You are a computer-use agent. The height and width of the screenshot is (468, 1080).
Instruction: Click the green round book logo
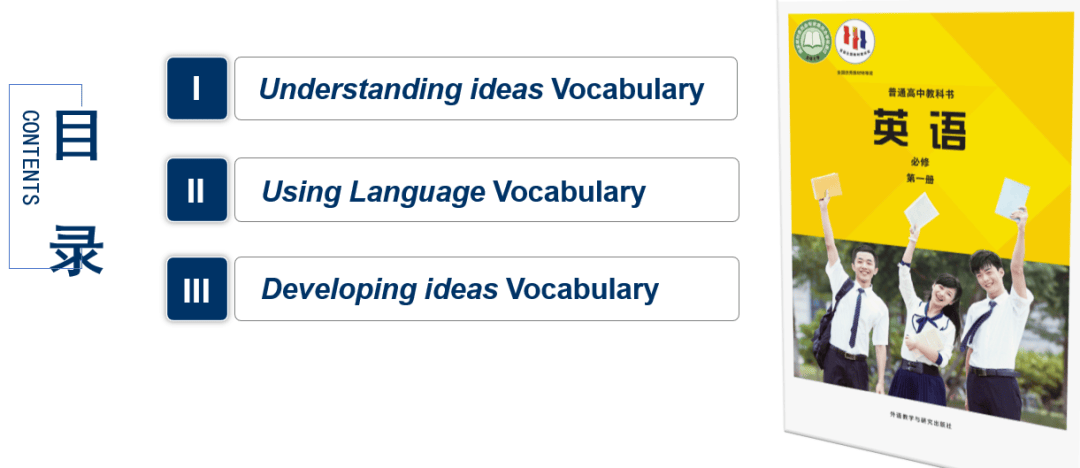click(x=813, y=41)
